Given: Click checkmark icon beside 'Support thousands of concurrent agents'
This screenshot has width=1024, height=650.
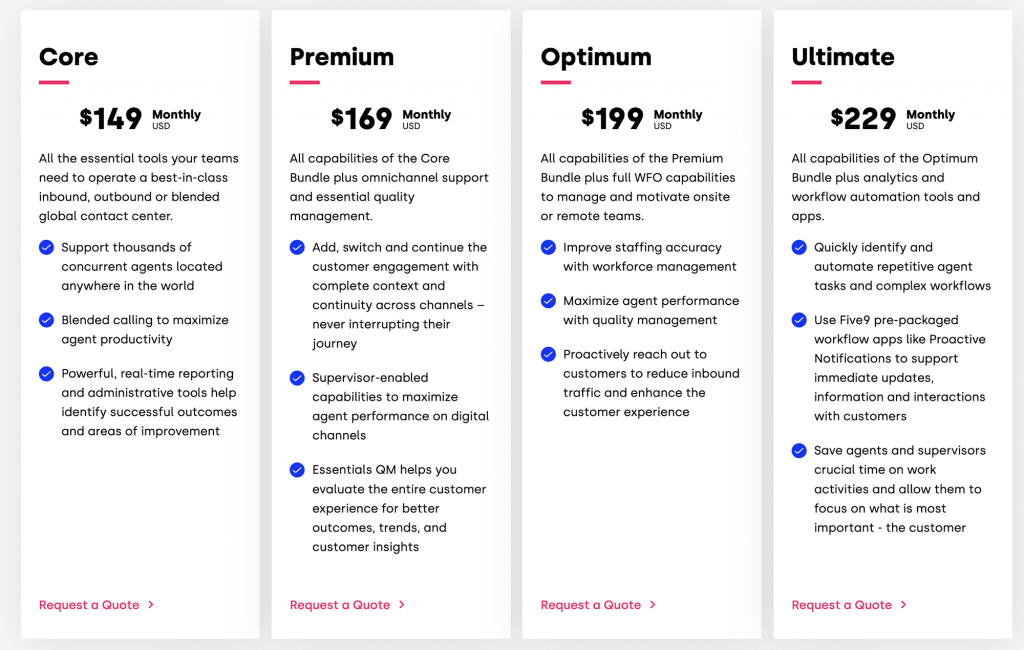Looking at the screenshot, I should tap(47, 247).
